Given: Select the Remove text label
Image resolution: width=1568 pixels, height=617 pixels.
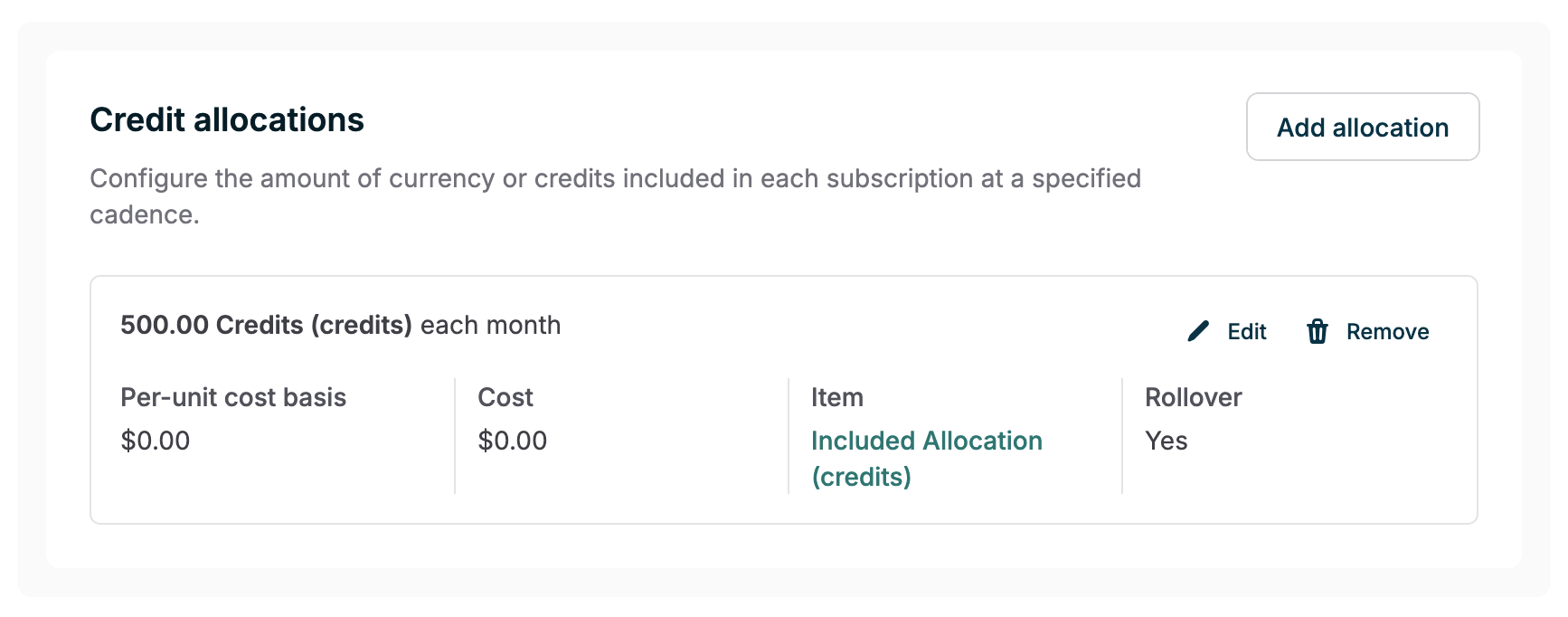Looking at the screenshot, I should (x=1387, y=331).
